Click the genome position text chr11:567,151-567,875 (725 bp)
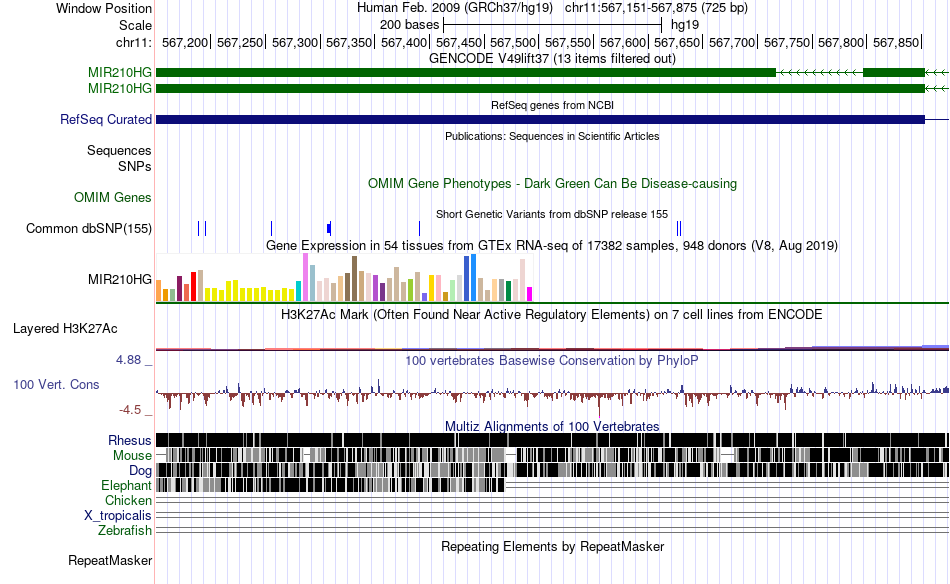The width and height of the screenshot is (950, 584). 656,8
